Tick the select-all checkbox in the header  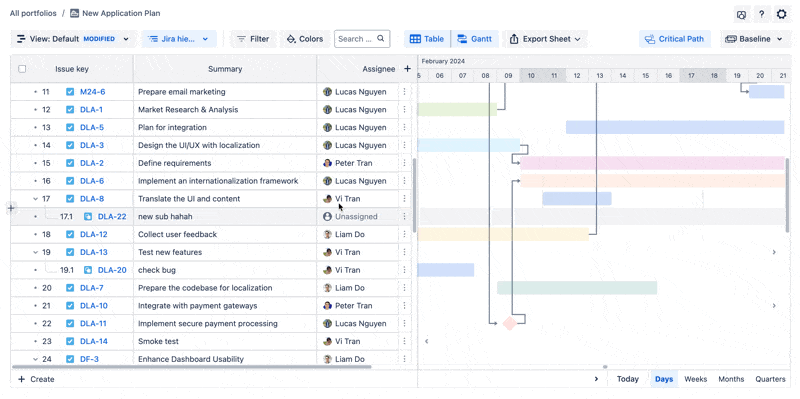[x=22, y=69]
